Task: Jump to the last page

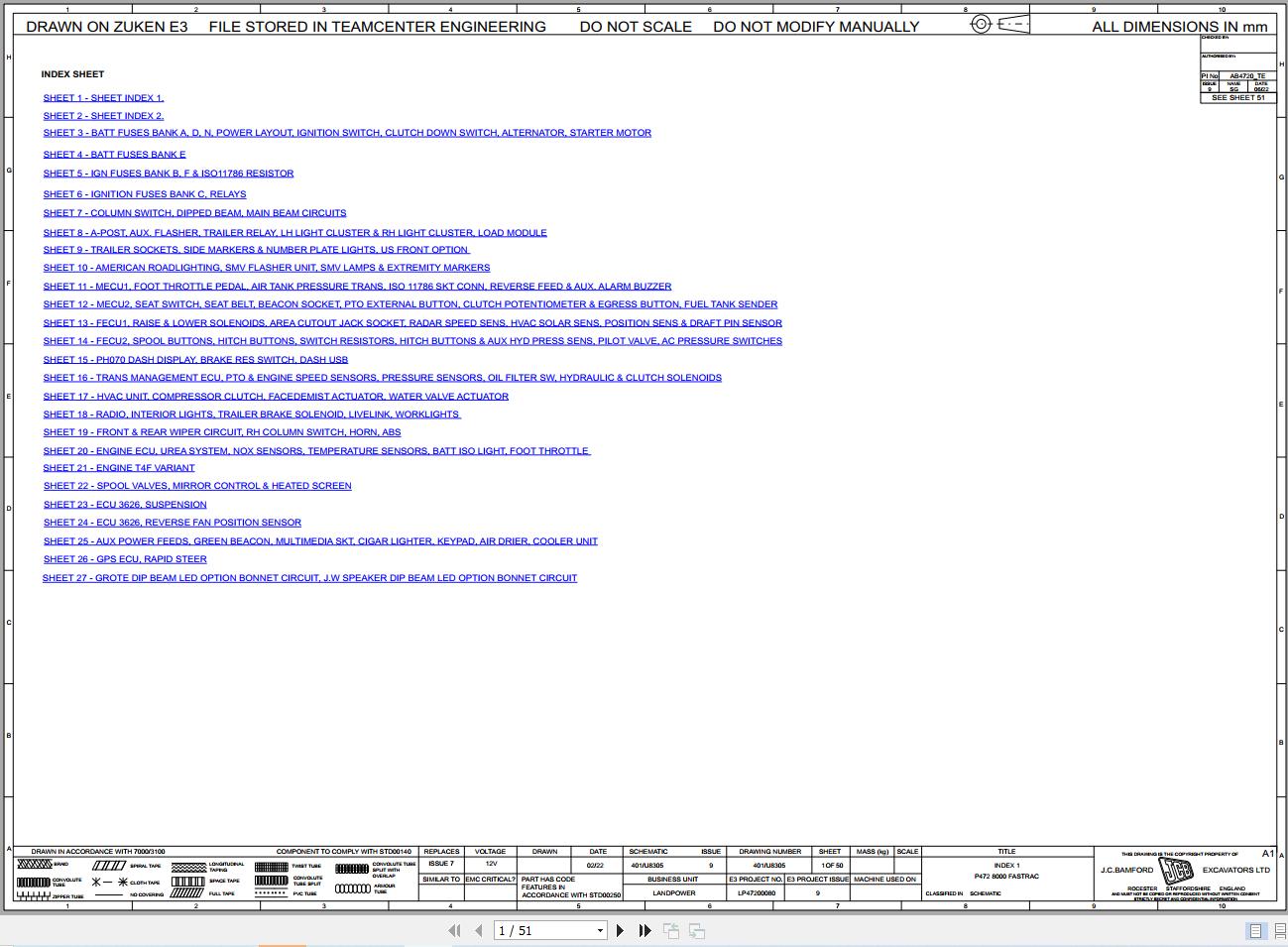Action: pos(644,930)
